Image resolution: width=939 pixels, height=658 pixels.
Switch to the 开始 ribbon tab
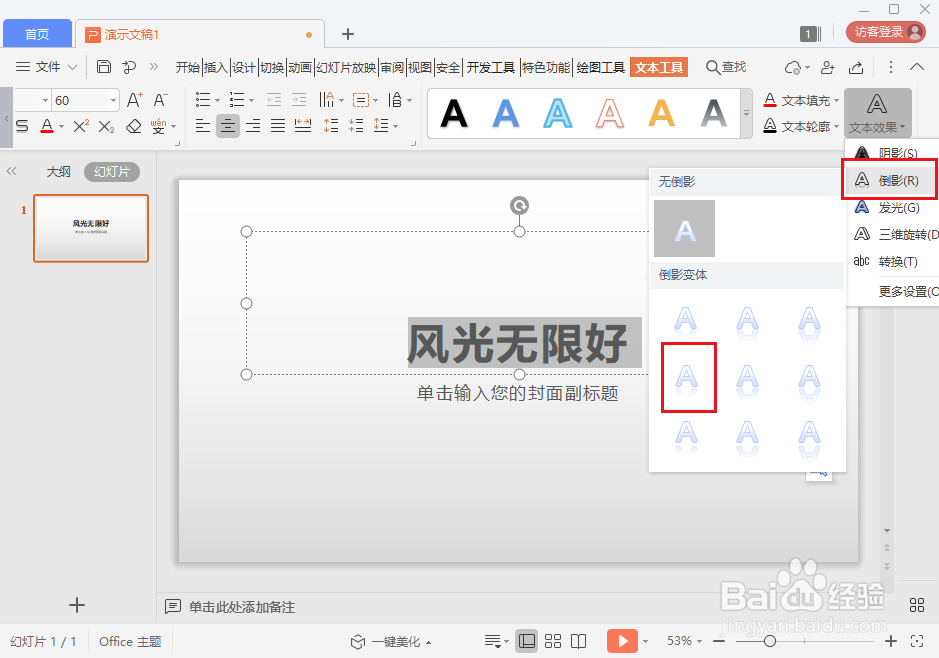tap(188, 67)
